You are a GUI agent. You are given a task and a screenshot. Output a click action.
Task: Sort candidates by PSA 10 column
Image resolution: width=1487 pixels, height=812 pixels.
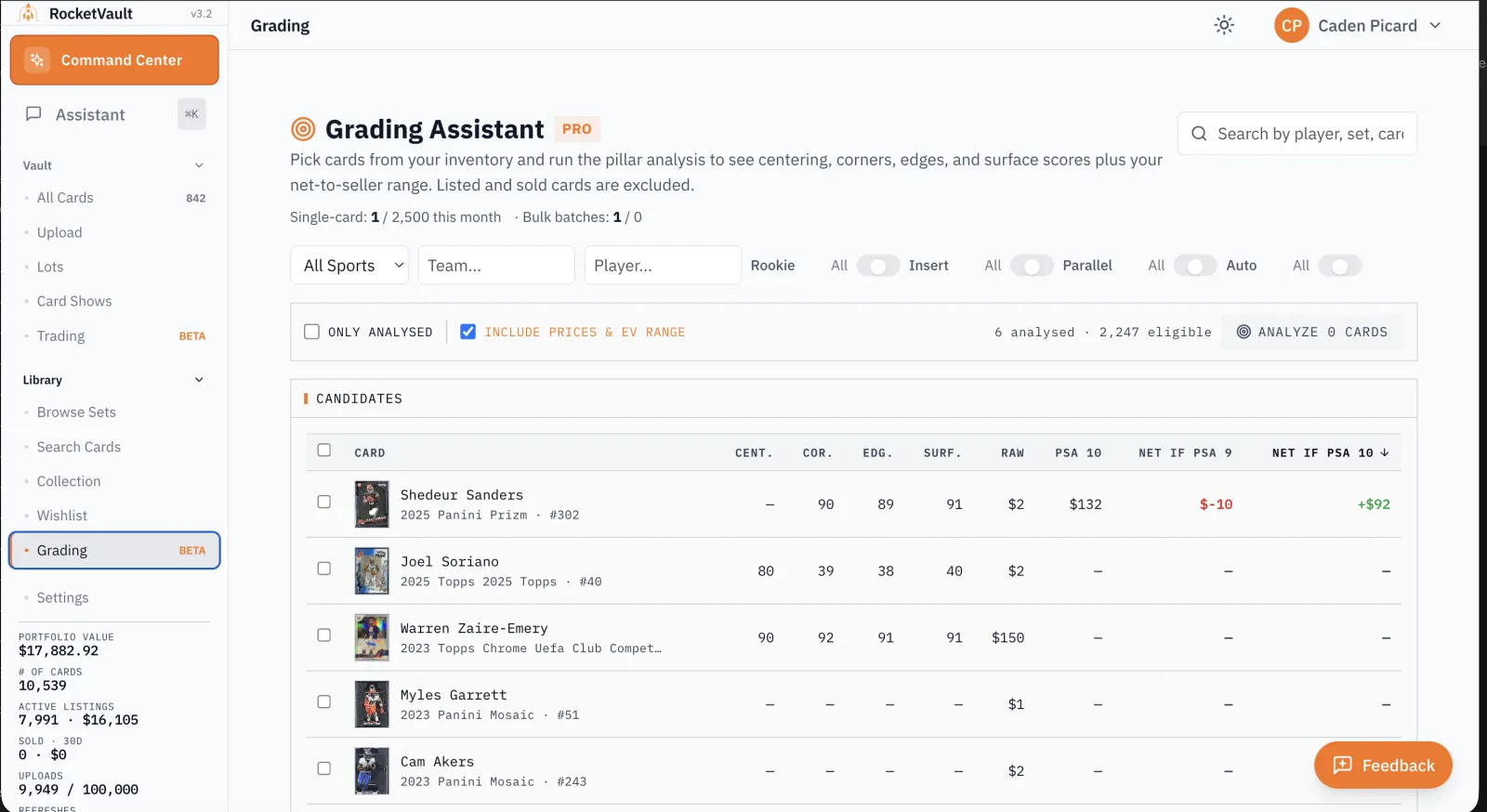1078,453
